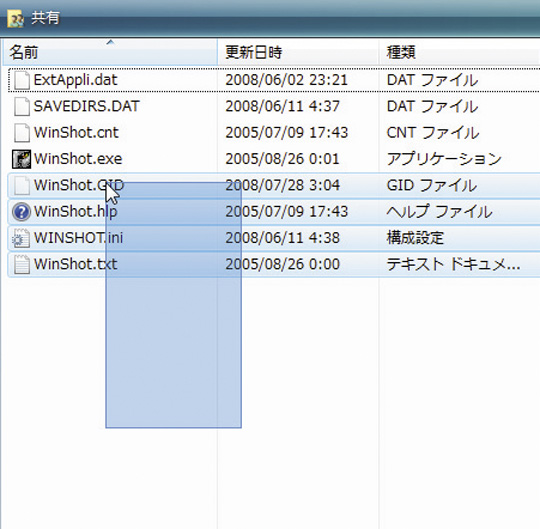Select the file name WinShot.exe

78,159
